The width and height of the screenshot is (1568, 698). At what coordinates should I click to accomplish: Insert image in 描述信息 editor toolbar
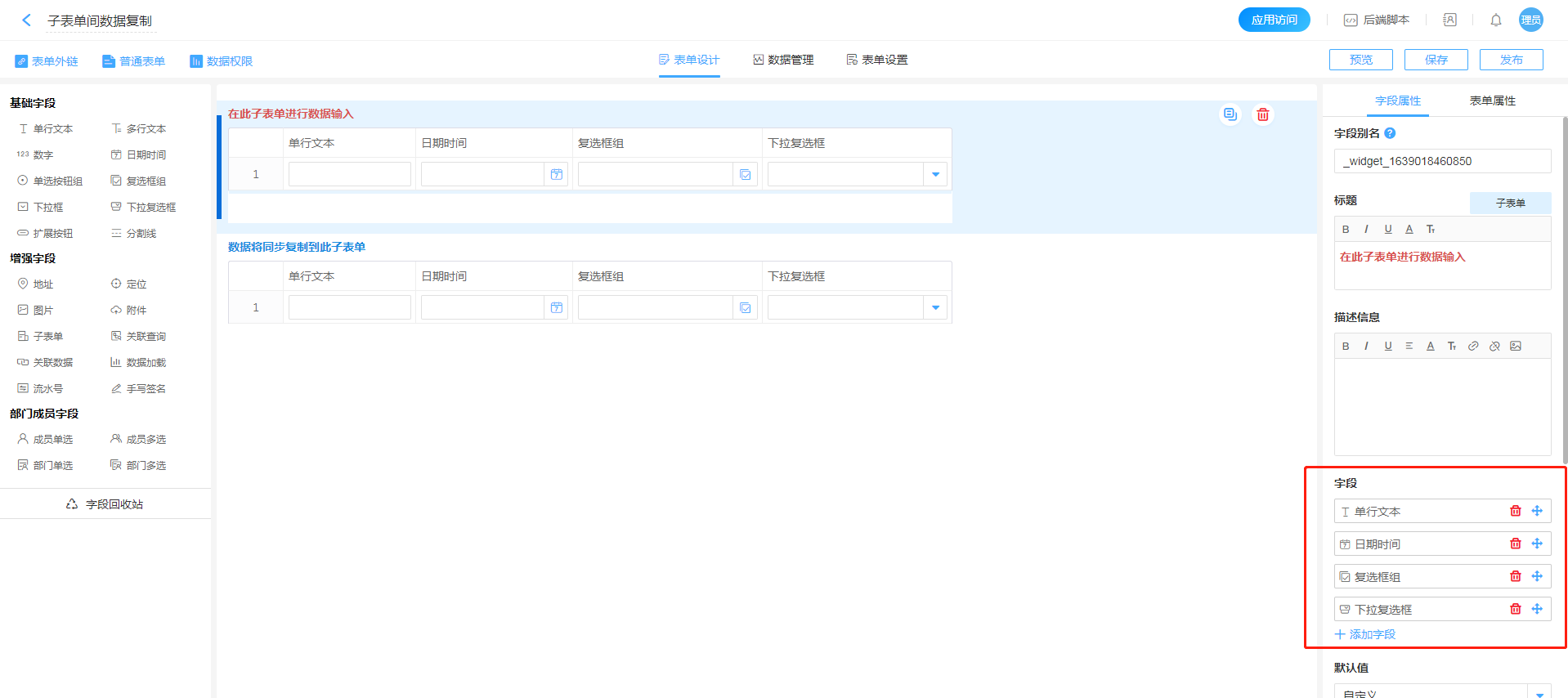[1516, 346]
